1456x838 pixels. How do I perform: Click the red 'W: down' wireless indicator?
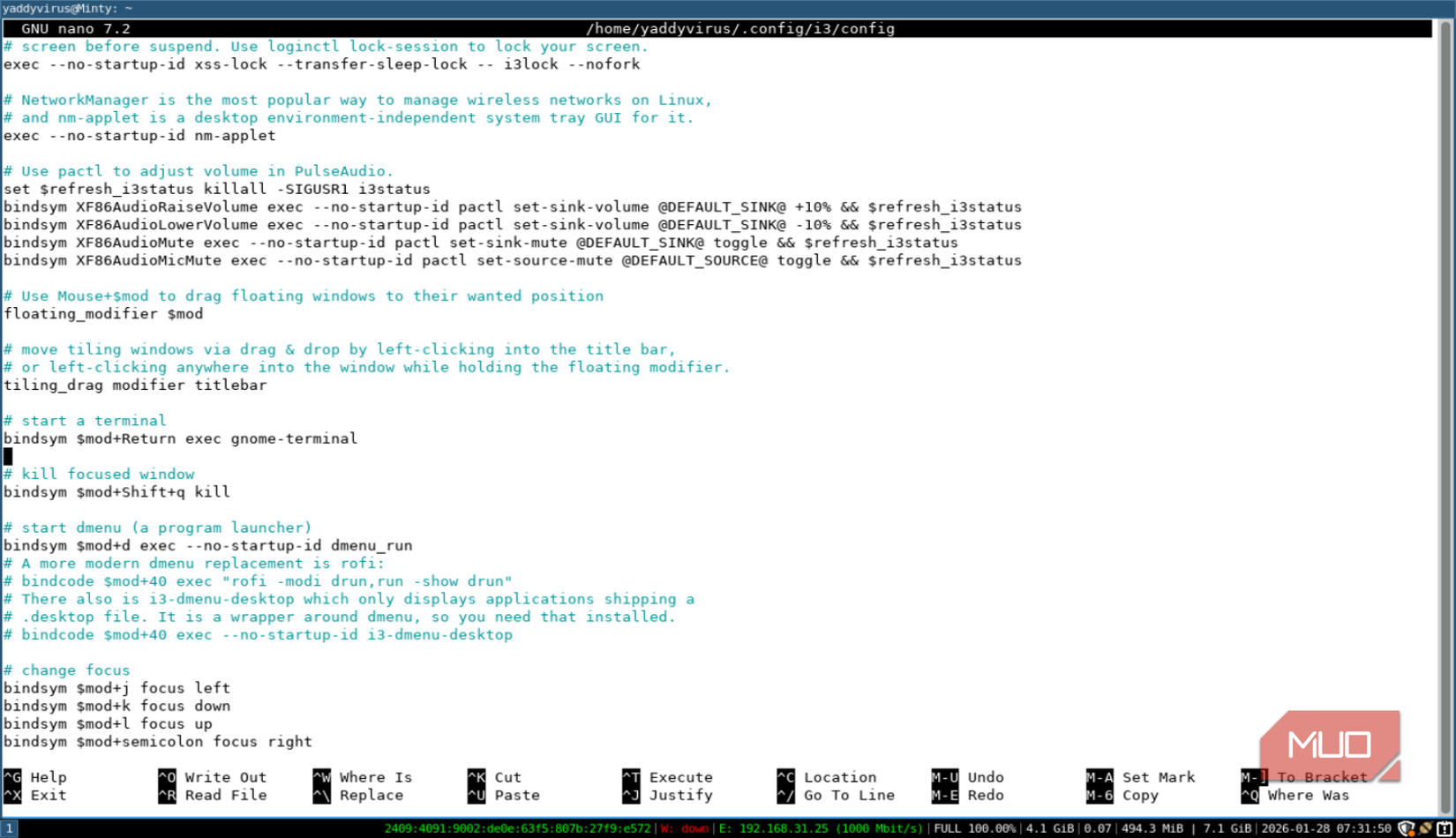pos(684,829)
